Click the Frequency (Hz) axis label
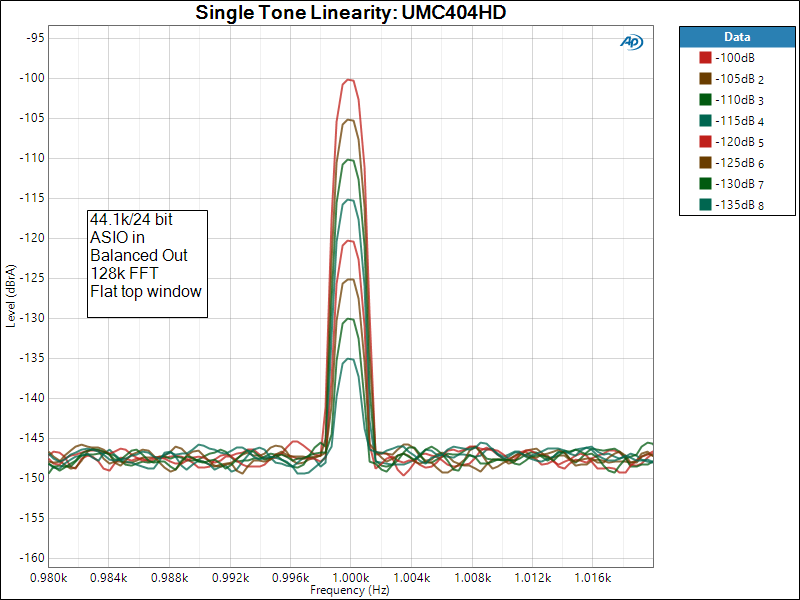 [350, 590]
